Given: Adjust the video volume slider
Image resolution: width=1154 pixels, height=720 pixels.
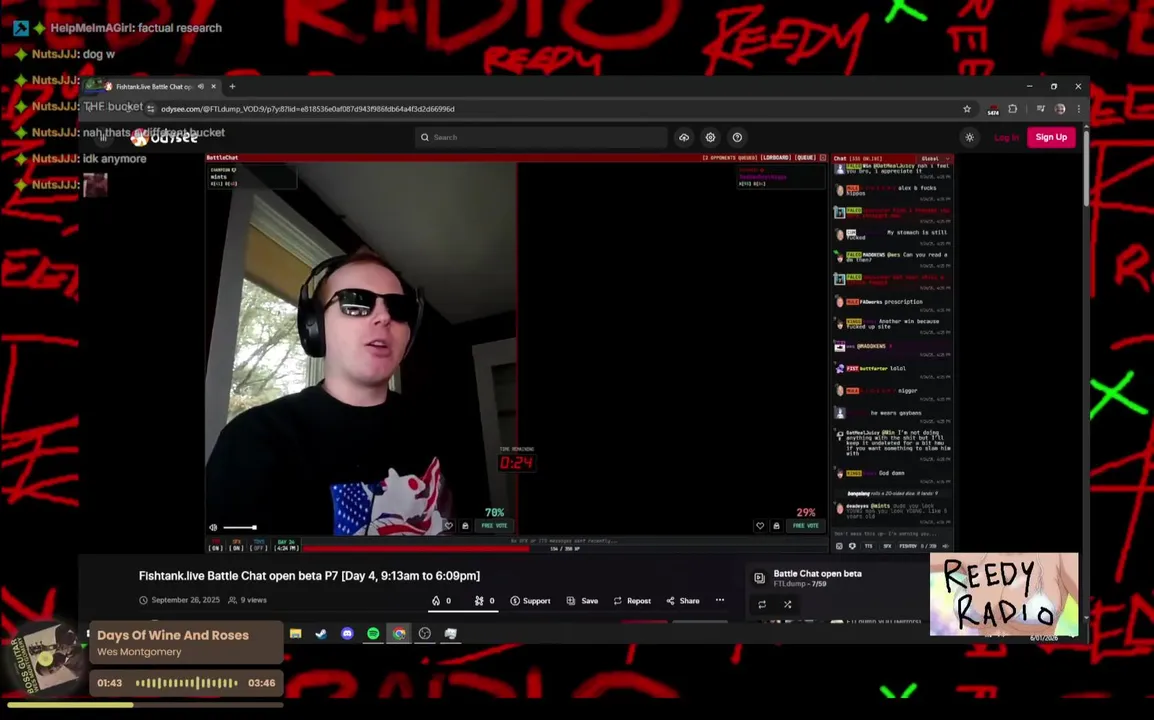Looking at the screenshot, I should click(x=240, y=527).
